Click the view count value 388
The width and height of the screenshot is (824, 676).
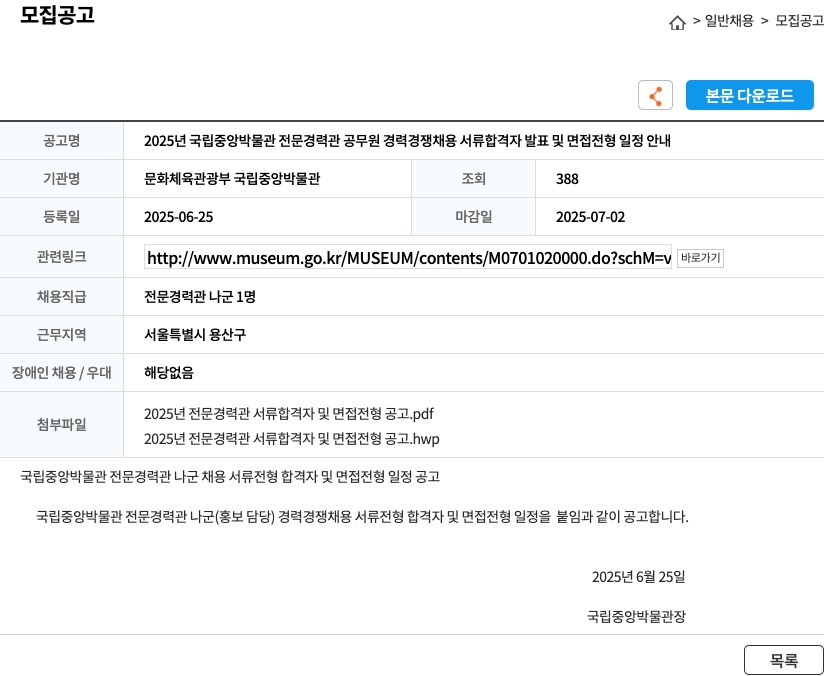pos(567,179)
